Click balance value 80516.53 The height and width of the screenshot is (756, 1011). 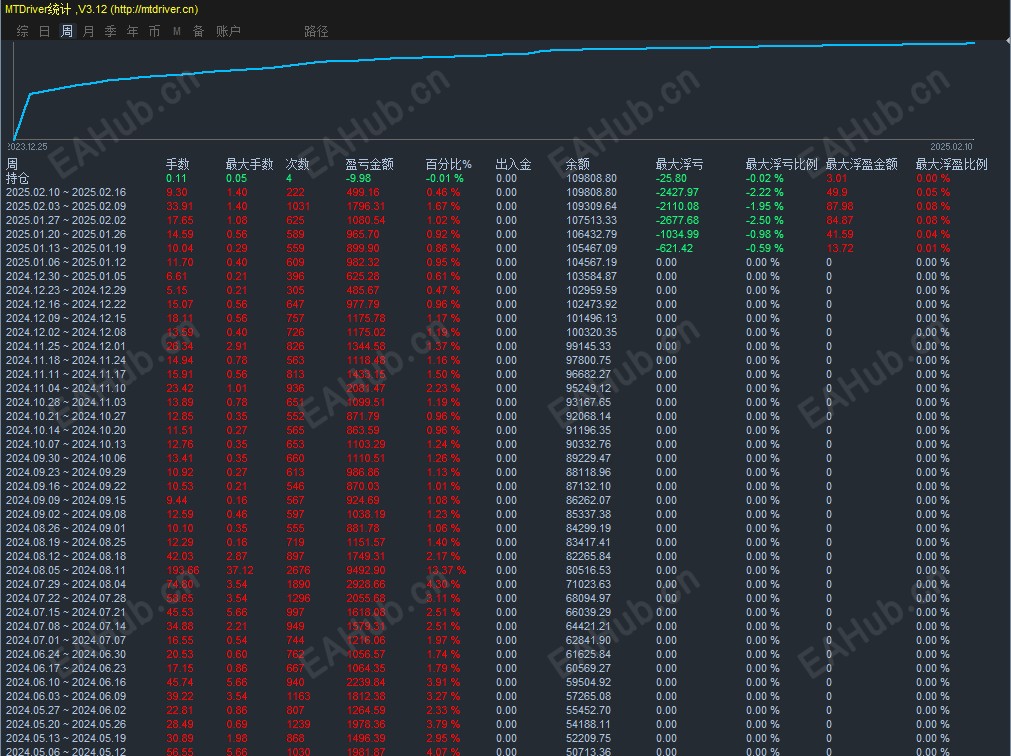[589, 570]
